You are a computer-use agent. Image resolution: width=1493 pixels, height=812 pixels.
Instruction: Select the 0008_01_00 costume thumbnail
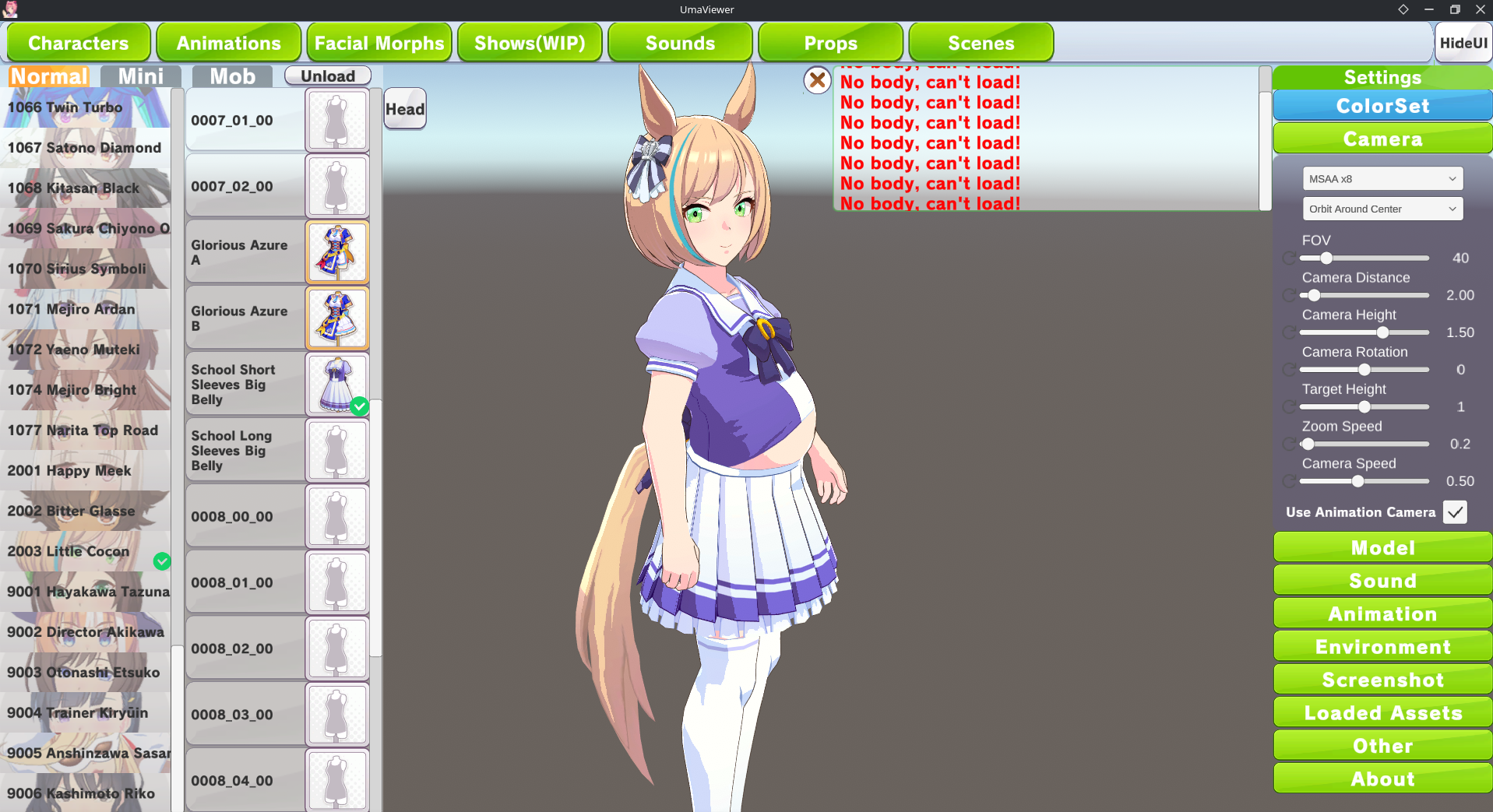pyautogui.click(x=336, y=582)
